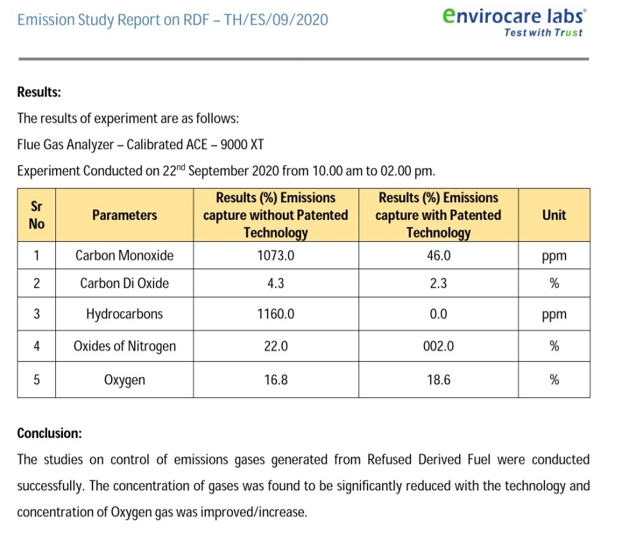Image resolution: width=632 pixels, height=553 pixels.
Task: Click the line starting 'The studies on control of emissions'
Action: click(x=304, y=460)
